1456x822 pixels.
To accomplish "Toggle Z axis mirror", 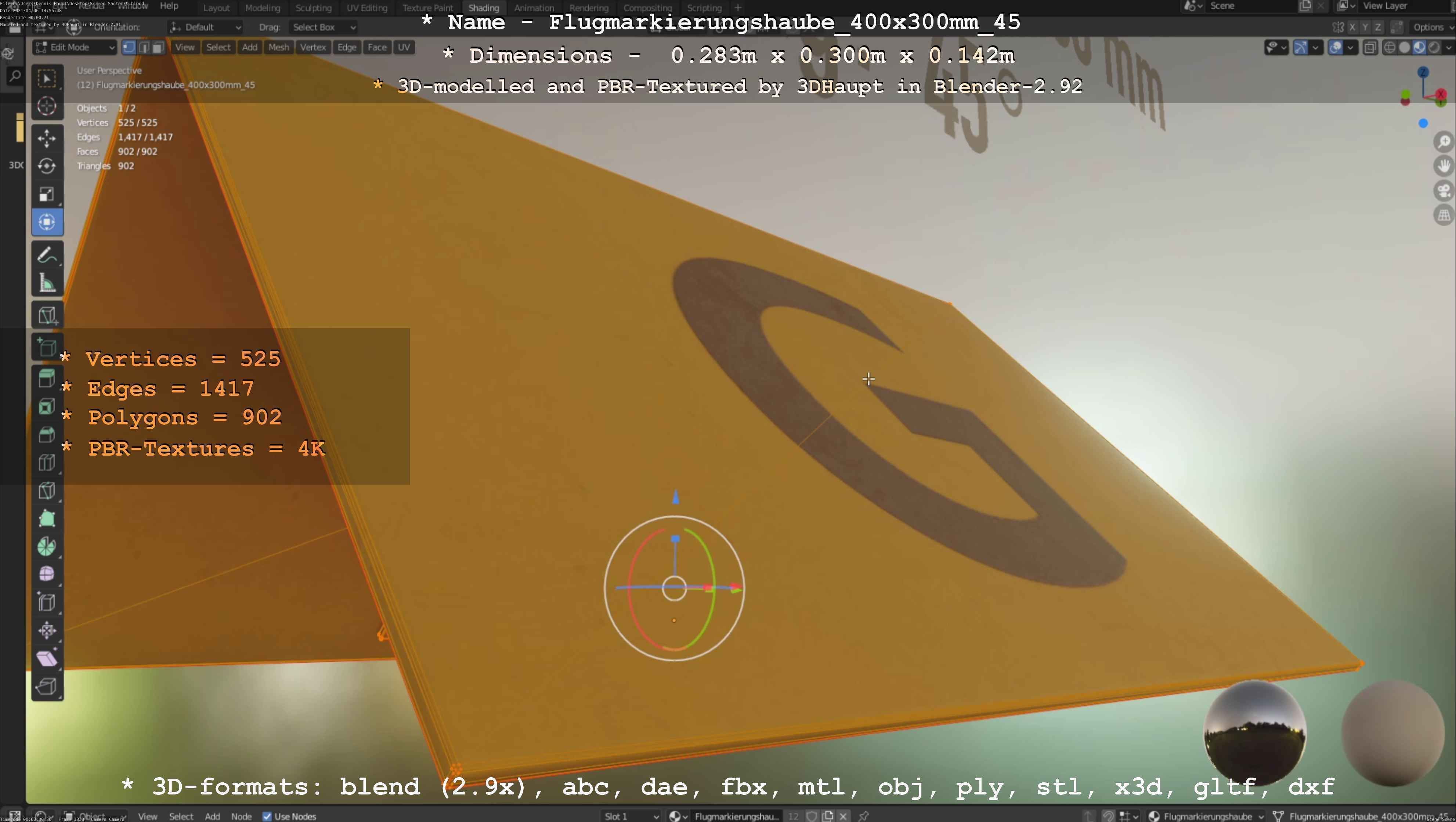I will click(x=1378, y=27).
